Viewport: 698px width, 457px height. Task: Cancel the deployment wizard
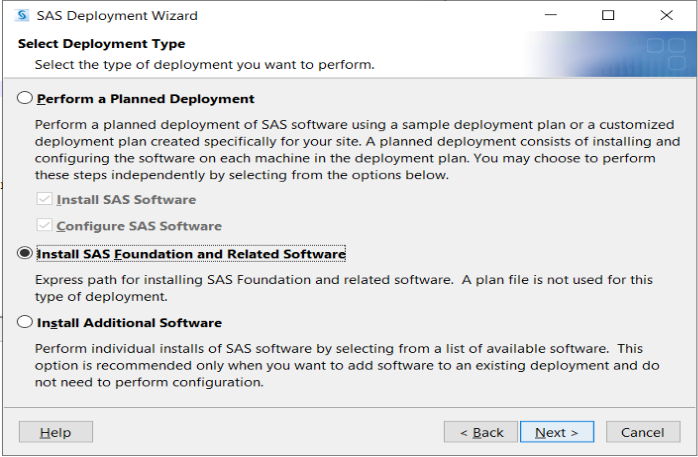643,432
